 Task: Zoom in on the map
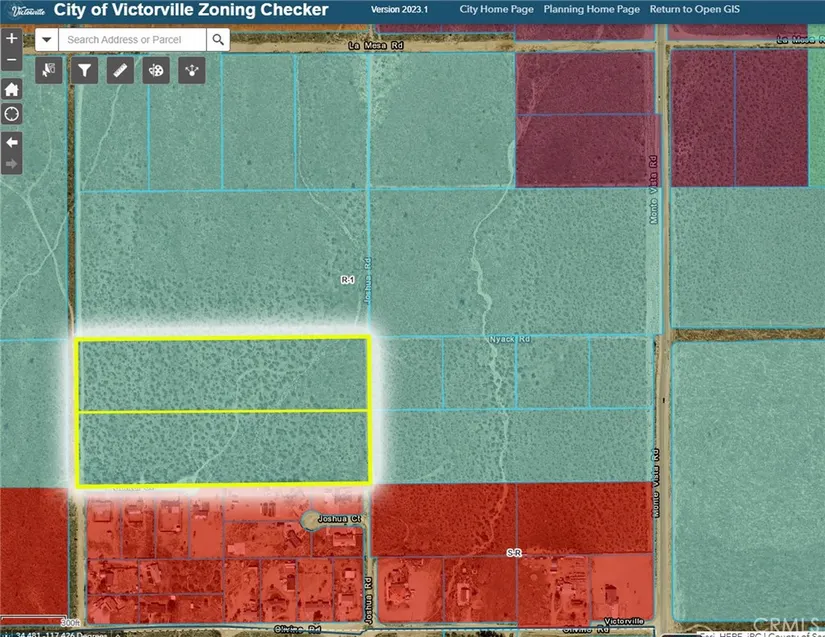tap(12, 38)
